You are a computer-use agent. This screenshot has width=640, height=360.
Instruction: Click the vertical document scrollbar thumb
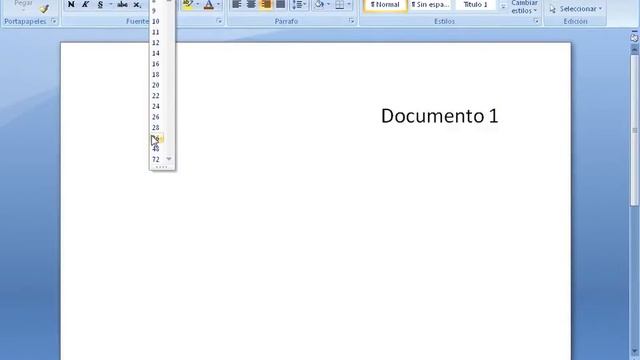pyautogui.click(x=635, y=130)
